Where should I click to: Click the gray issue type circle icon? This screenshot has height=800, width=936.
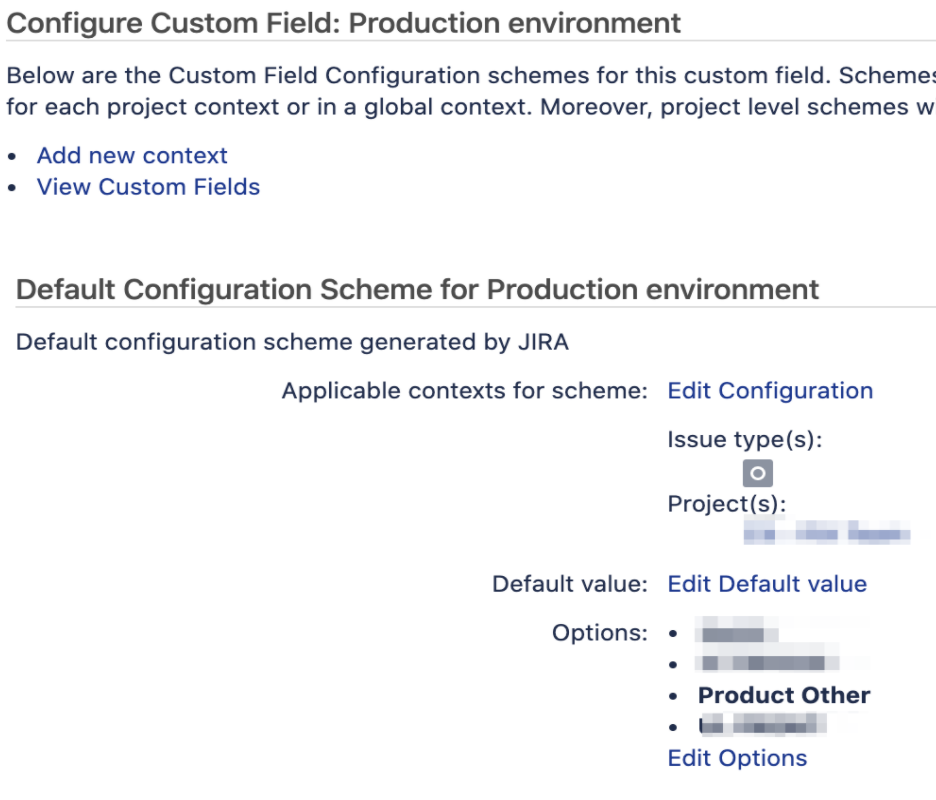[x=758, y=473]
